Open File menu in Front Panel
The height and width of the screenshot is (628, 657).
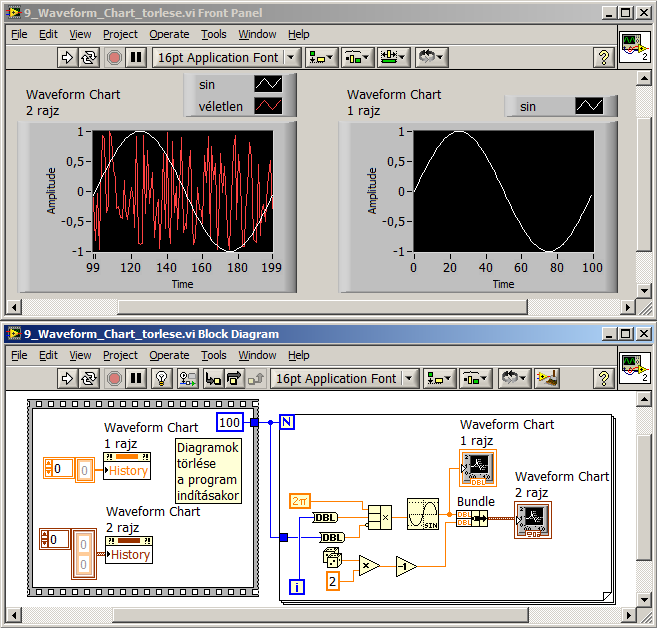tap(19, 34)
